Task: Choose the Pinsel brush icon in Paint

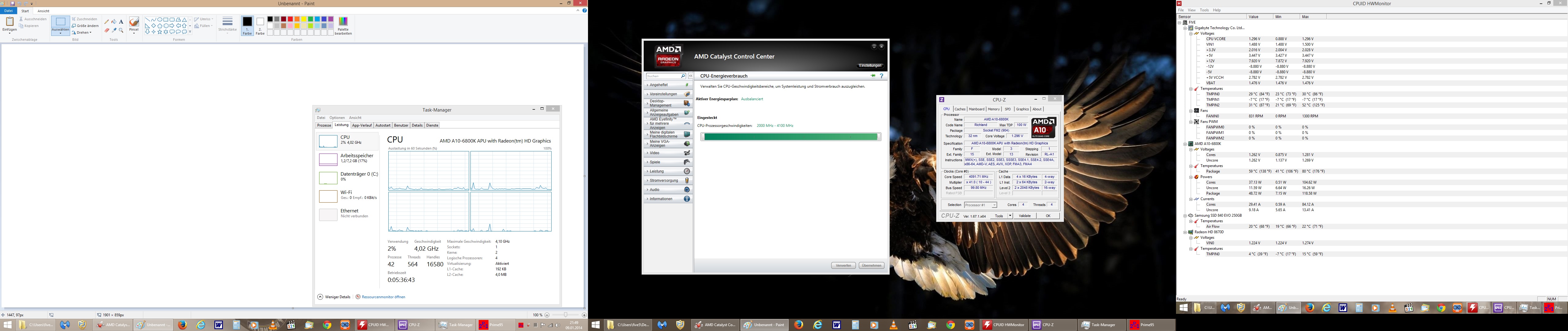Action: (134, 21)
